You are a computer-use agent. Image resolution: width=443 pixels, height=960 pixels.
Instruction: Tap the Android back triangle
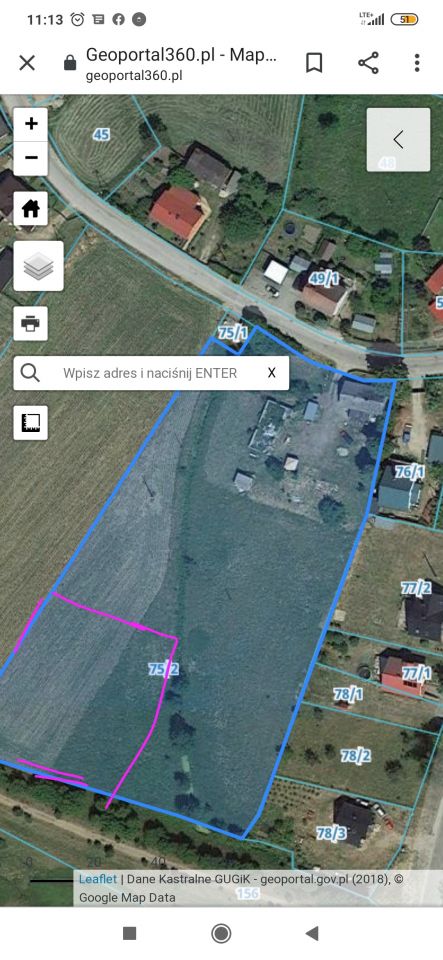(x=312, y=933)
